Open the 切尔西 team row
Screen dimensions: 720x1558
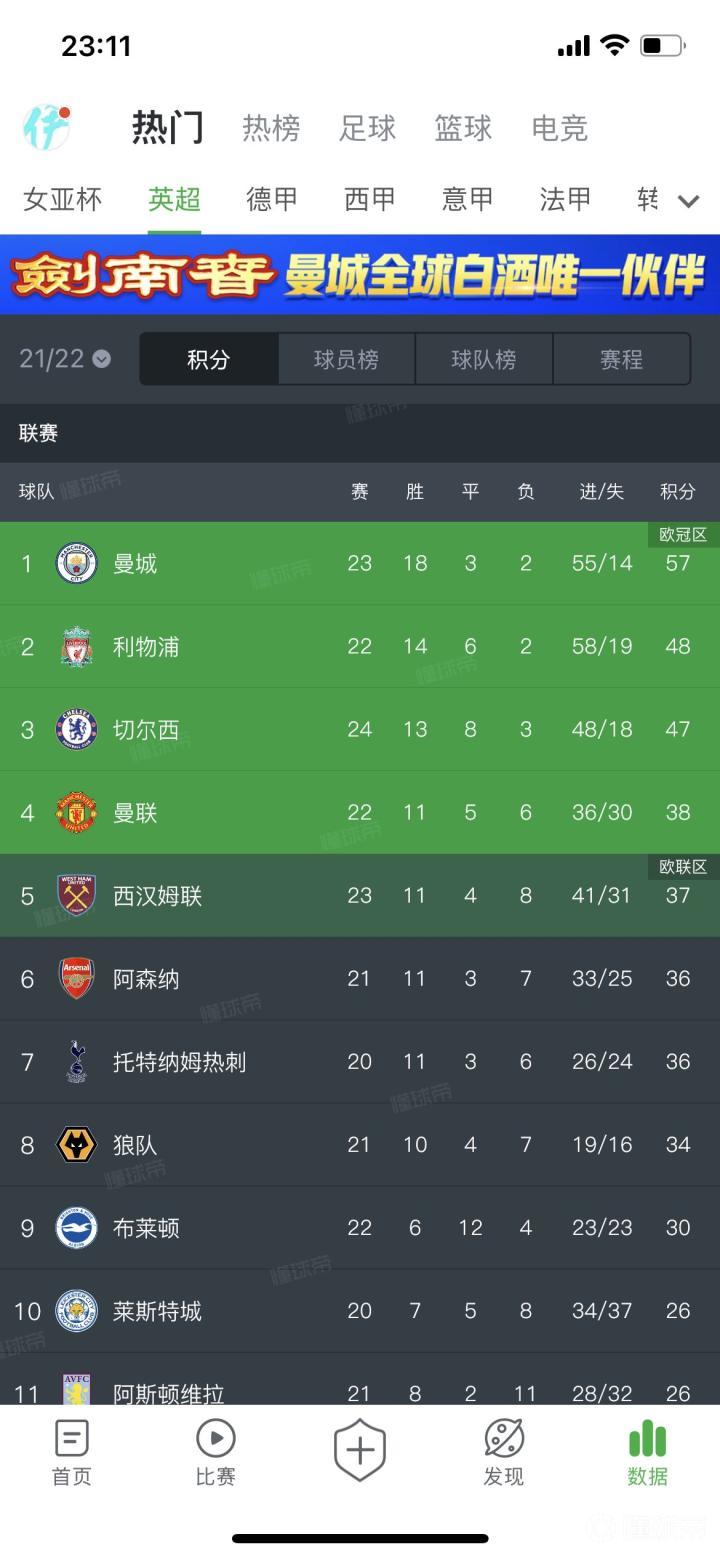pyautogui.click(x=360, y=729)
